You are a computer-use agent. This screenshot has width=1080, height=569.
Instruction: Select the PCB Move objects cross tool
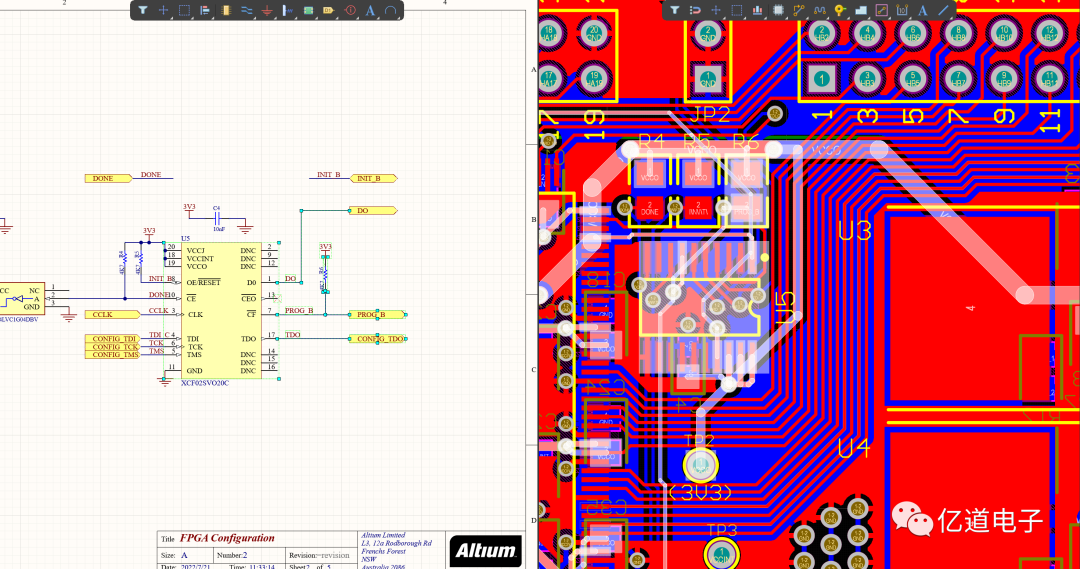click(x=716, y=10)
